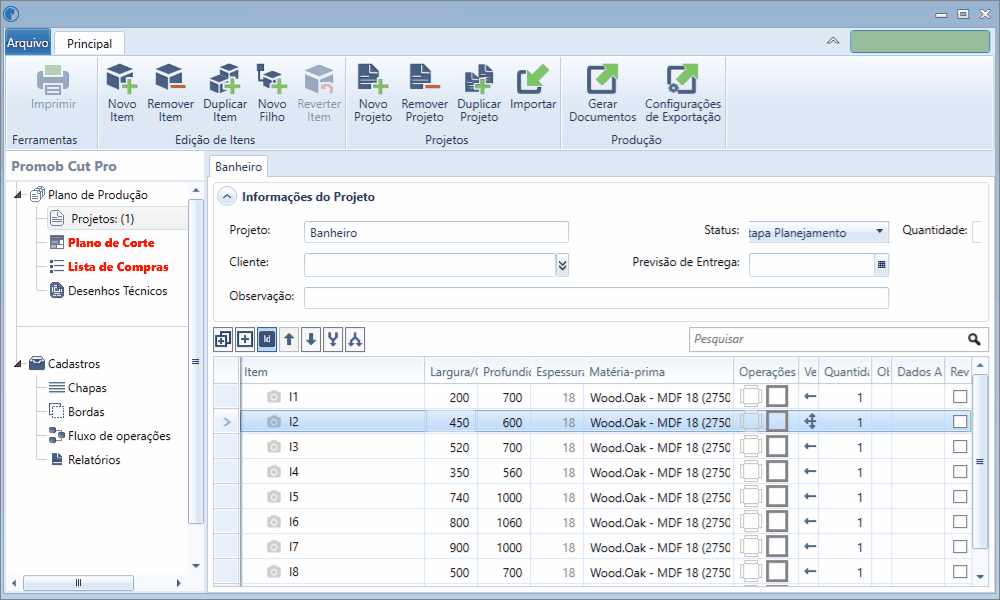Screen dimensions: 1000x600
Task: Tick the Rev checkbox for item I8
Action: click(960, 571)
